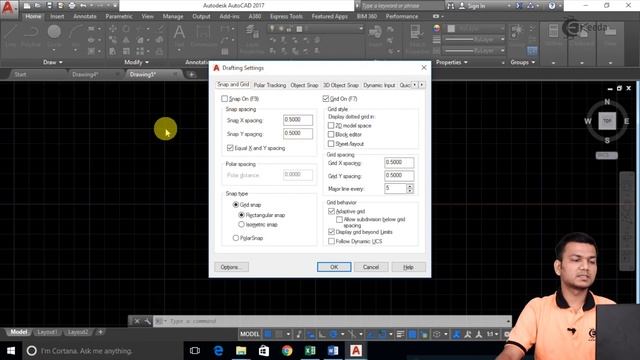
Task: Click the Match Properties icon in ribbon
Action: pos(416,39)
